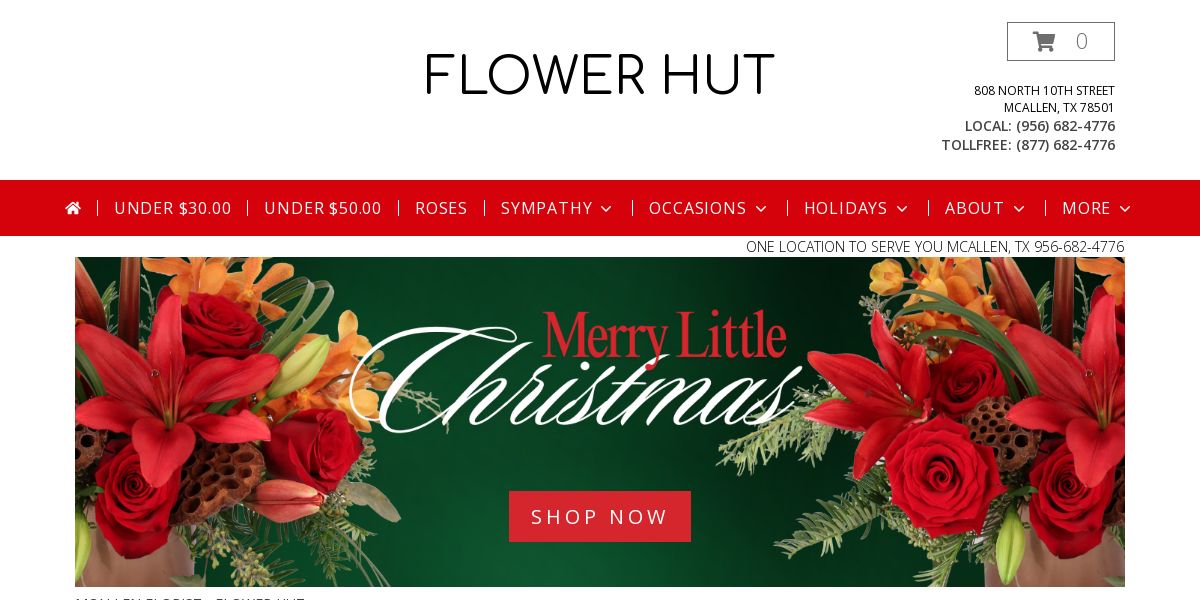This screenshot has height=600, width=1200.
Task: Expand the Occasions dropdown chevron
Action: 761,209
